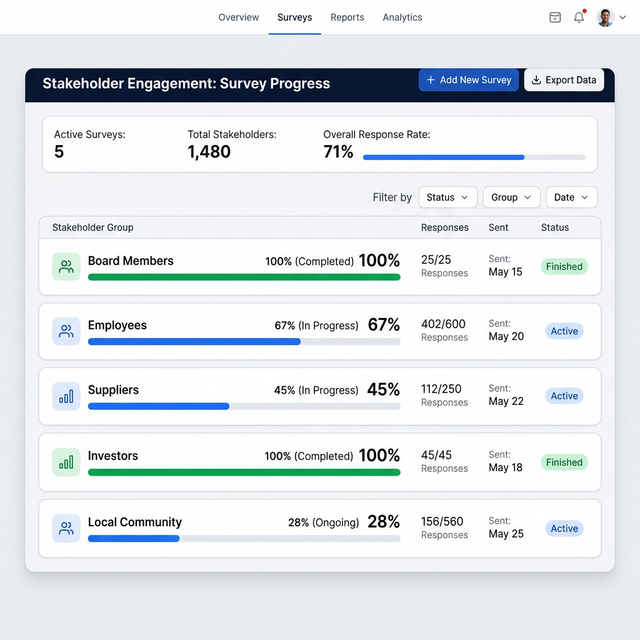Select the Investors group name

[x=113, y=456]
